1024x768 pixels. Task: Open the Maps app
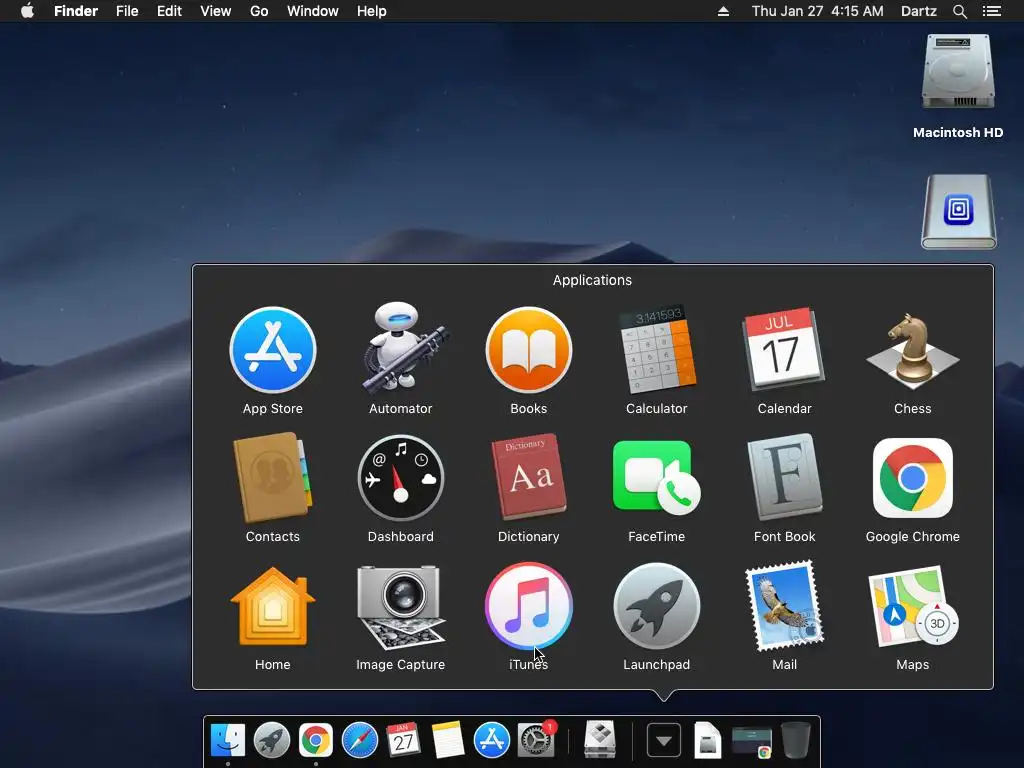pos(912,606)
